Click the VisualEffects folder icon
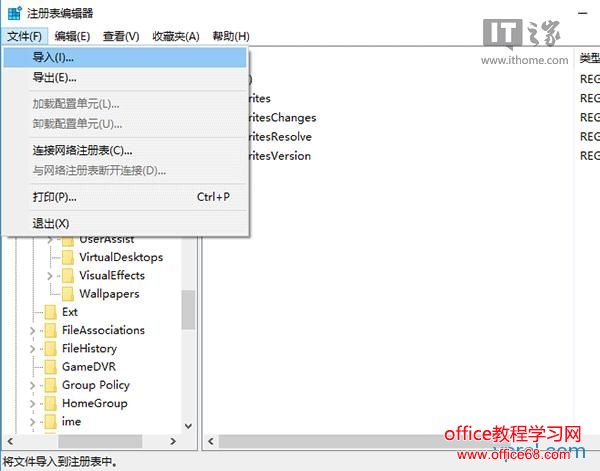The height and width of the screenshot is (471, 600). click(x=68, y=275)
